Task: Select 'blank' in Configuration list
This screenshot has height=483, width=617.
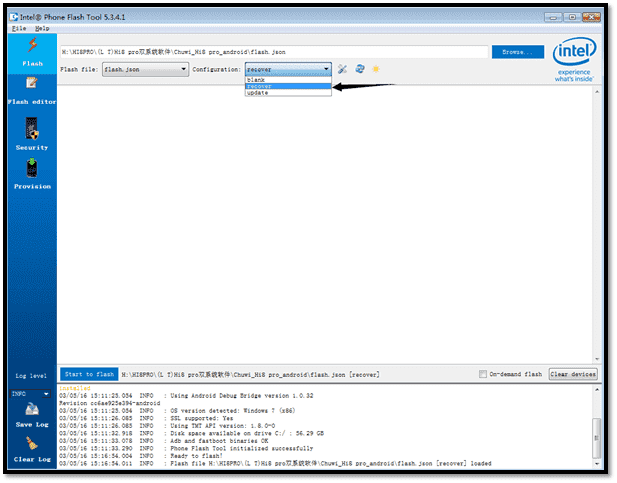Action: [288, 80]
